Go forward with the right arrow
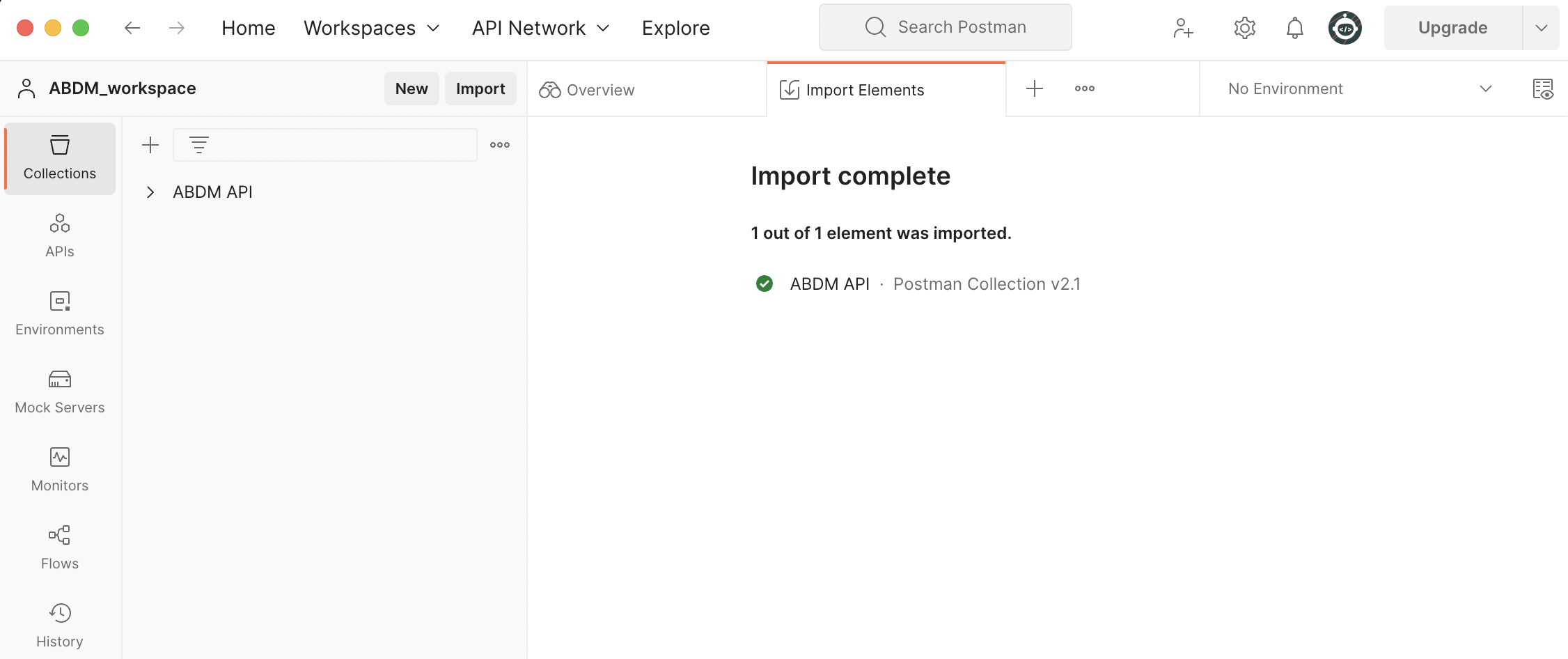 click(x=177, y=28)
